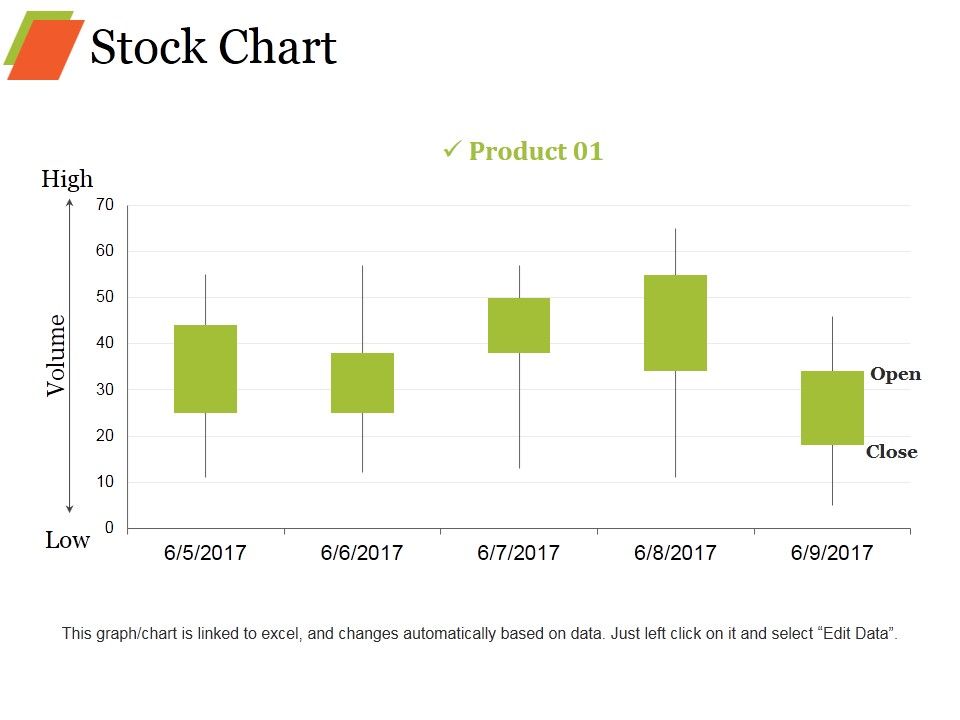This screenshot has height=720, width=960.
Task: Select the 6/6/2017 green candlestick box
Action: point(362,383)
